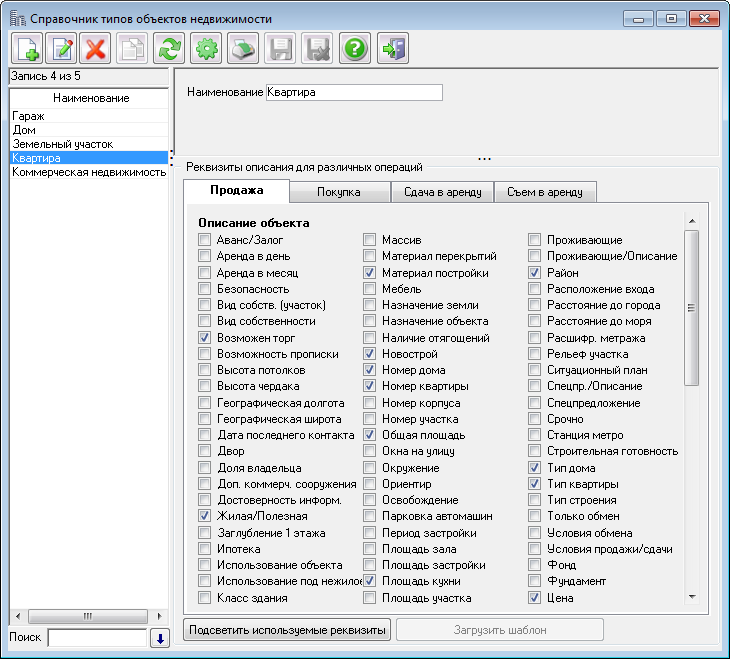
Task: Delete record with the red X icon
Action: coord(96,48)
